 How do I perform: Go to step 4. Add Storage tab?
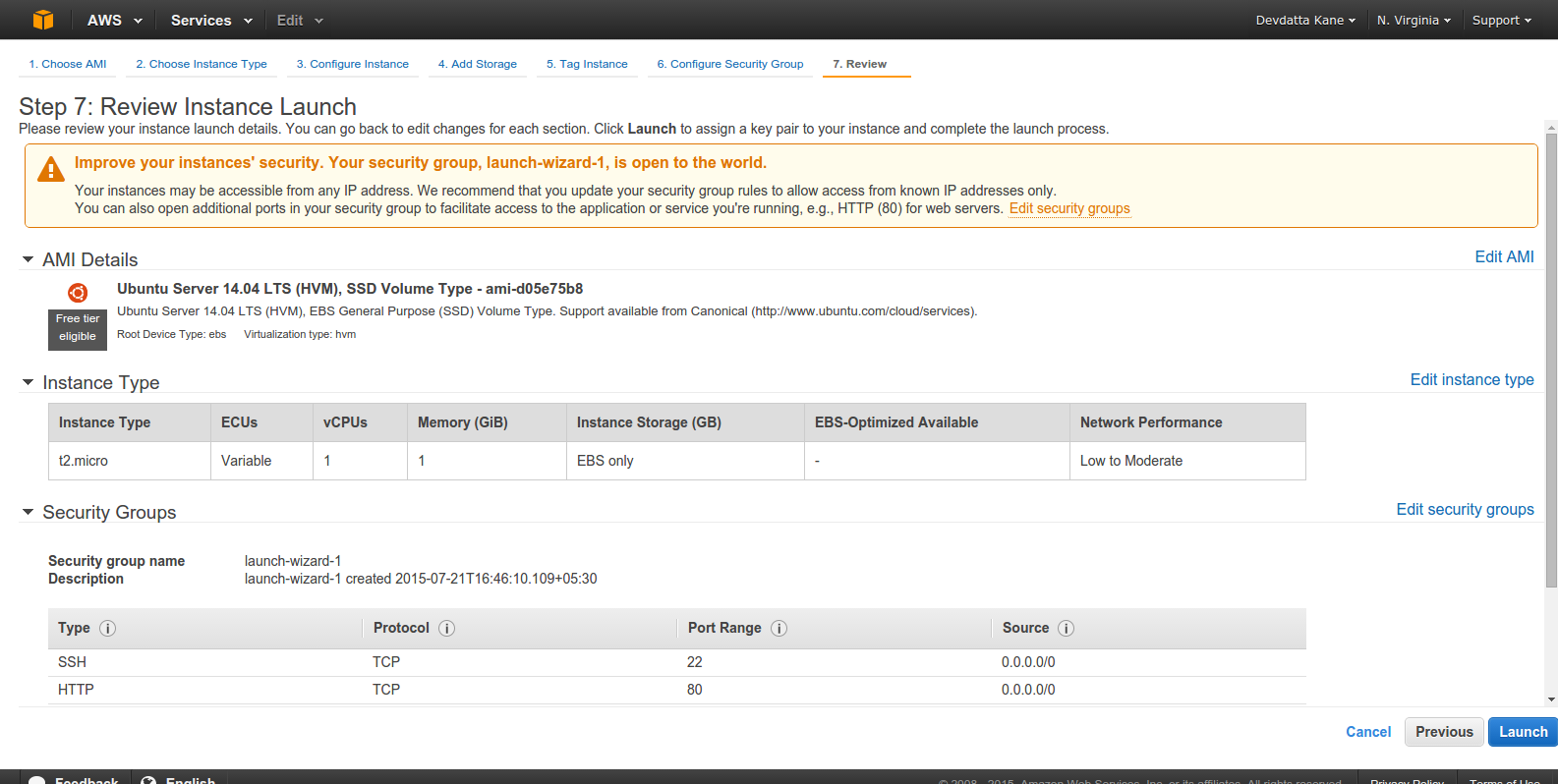point(478,64)
